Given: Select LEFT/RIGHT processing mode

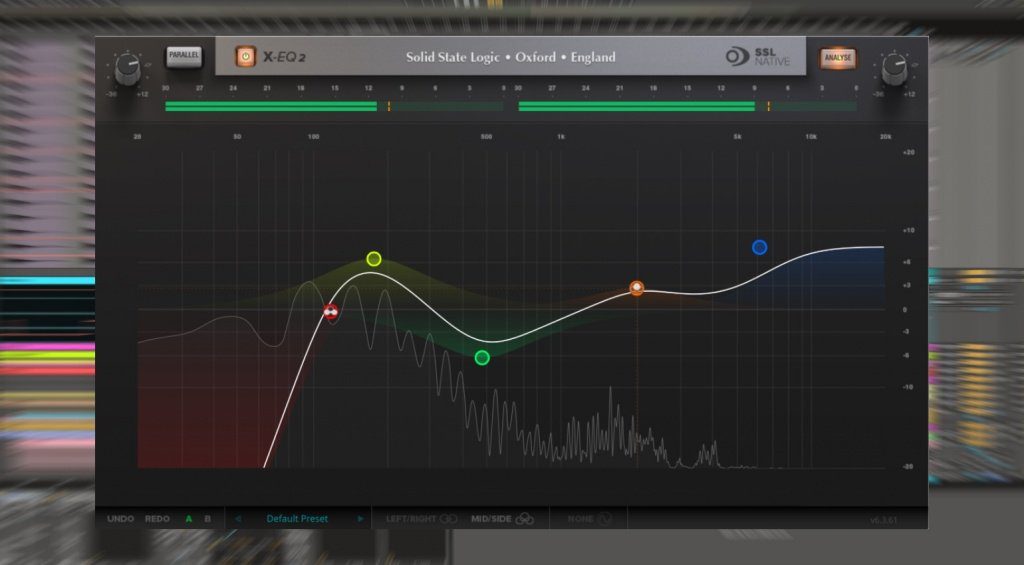Looking at the screenshot, I should point(421,519).
